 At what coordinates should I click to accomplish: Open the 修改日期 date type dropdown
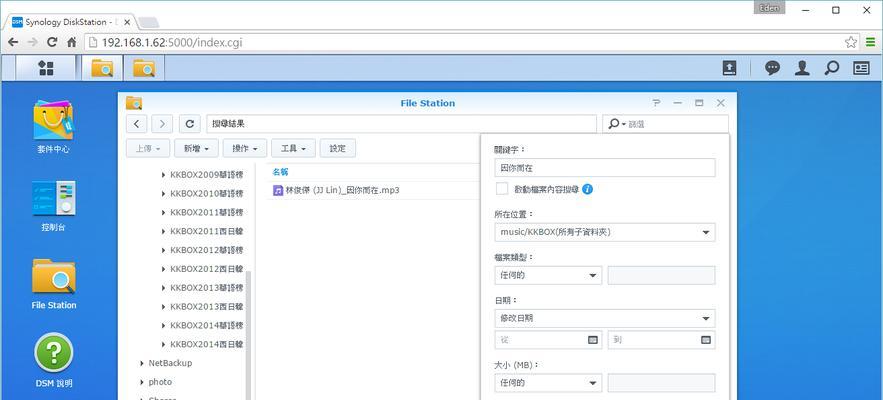click(x=605, y=318)
